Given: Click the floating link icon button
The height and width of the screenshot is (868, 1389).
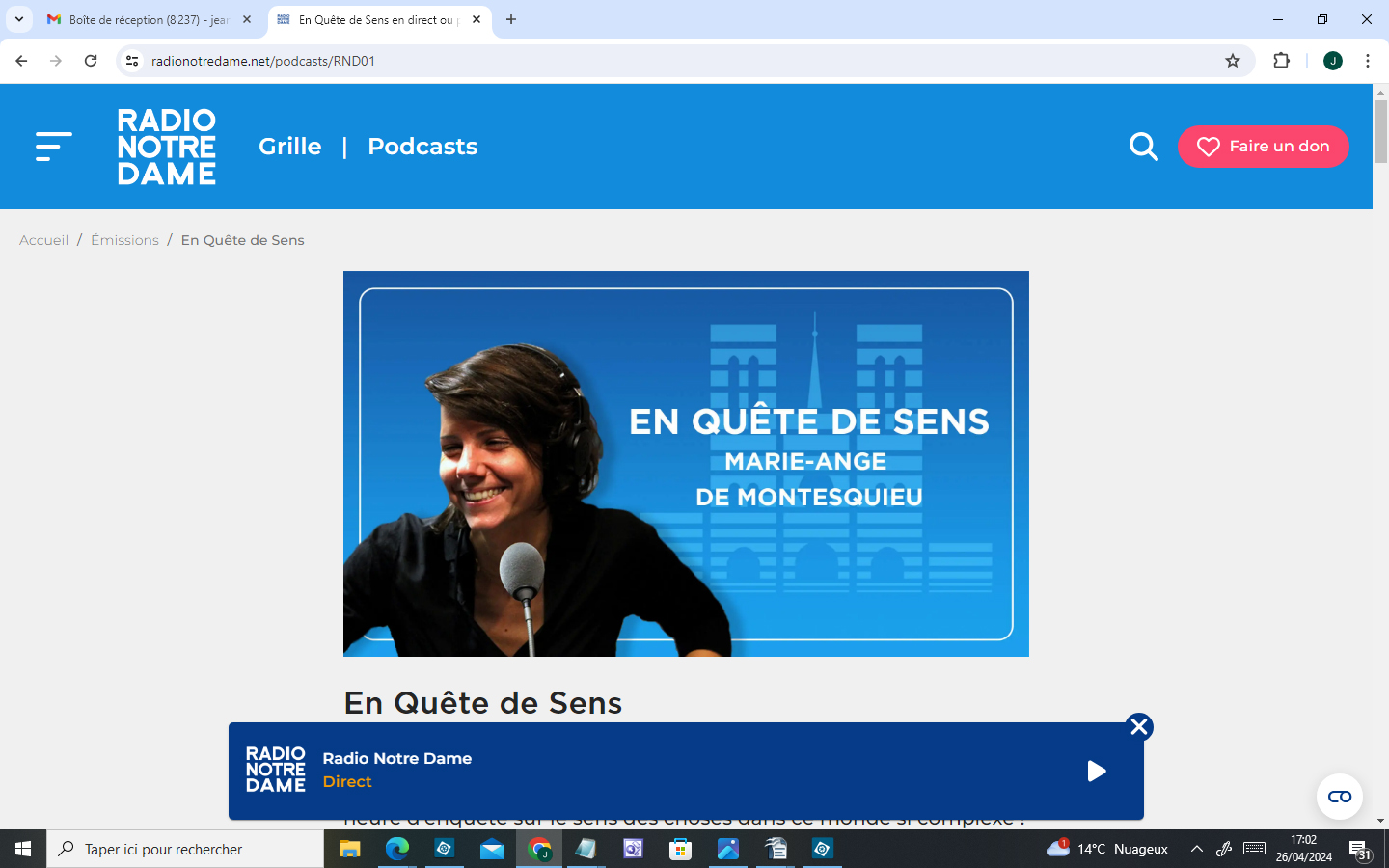Looking at the screenshot, I should (x=1340, y=797).
